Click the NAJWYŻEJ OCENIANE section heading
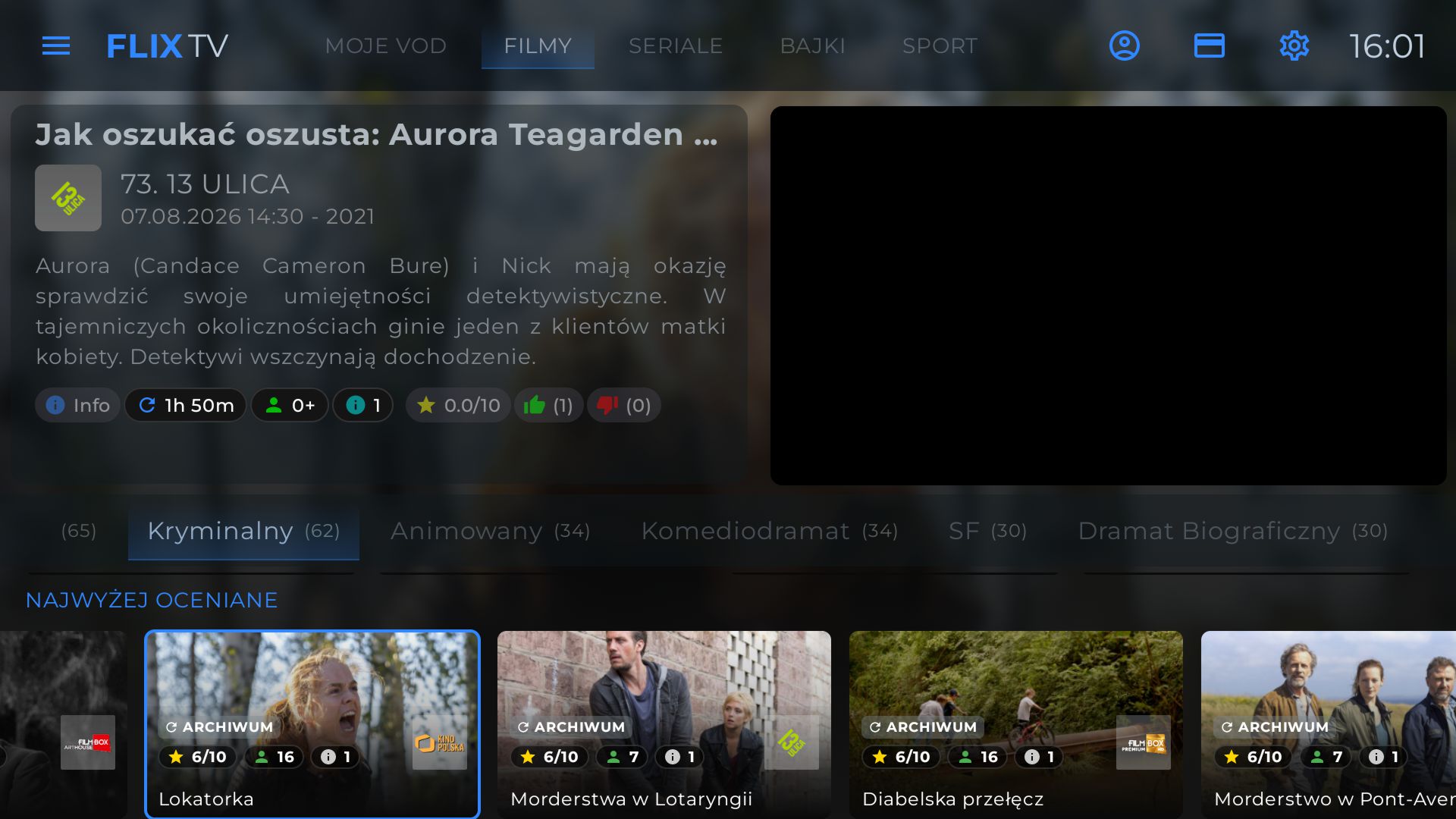The width and height of the screenshot is (1456, 819). click(x=152, y=601)
